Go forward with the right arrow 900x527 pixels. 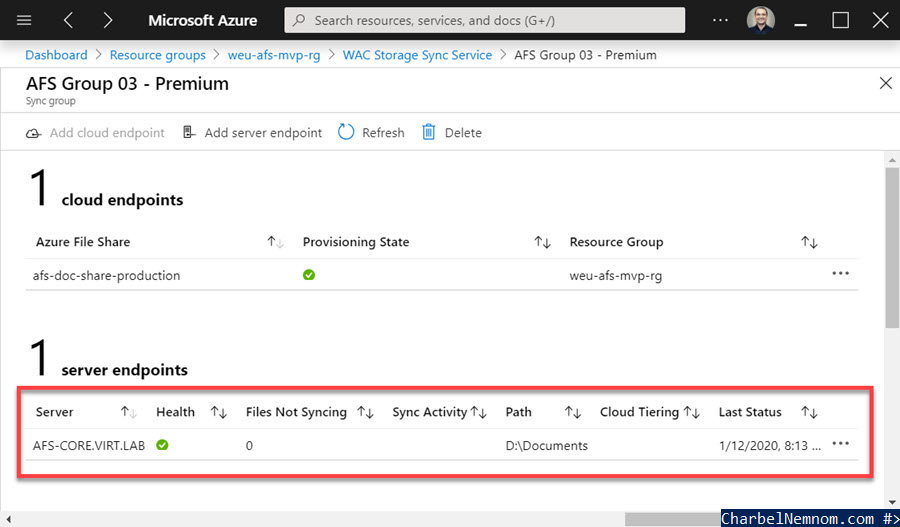(x=107, y=21)
